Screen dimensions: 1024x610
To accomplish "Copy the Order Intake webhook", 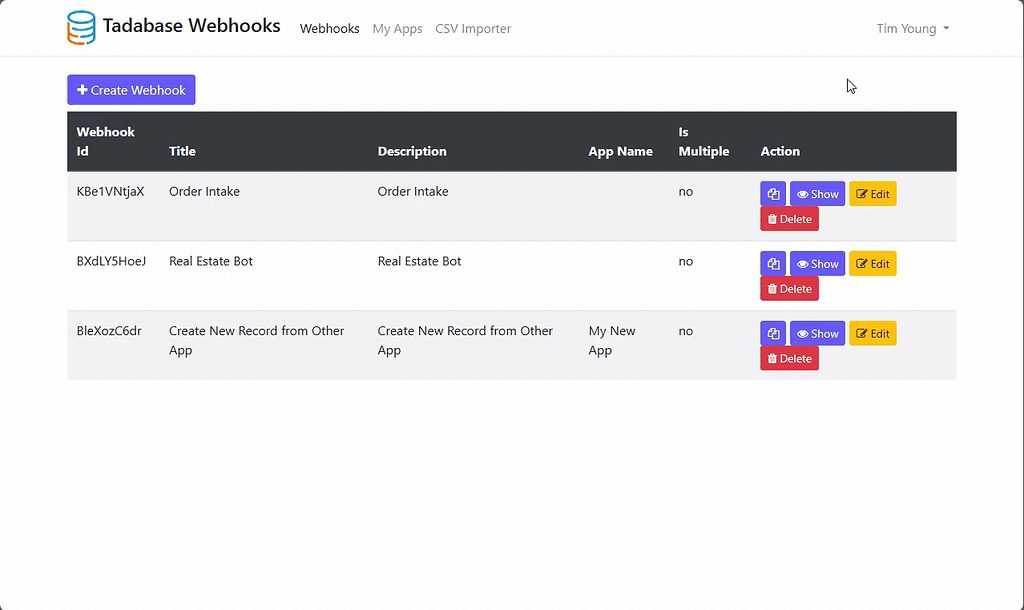I will [773, 194].
